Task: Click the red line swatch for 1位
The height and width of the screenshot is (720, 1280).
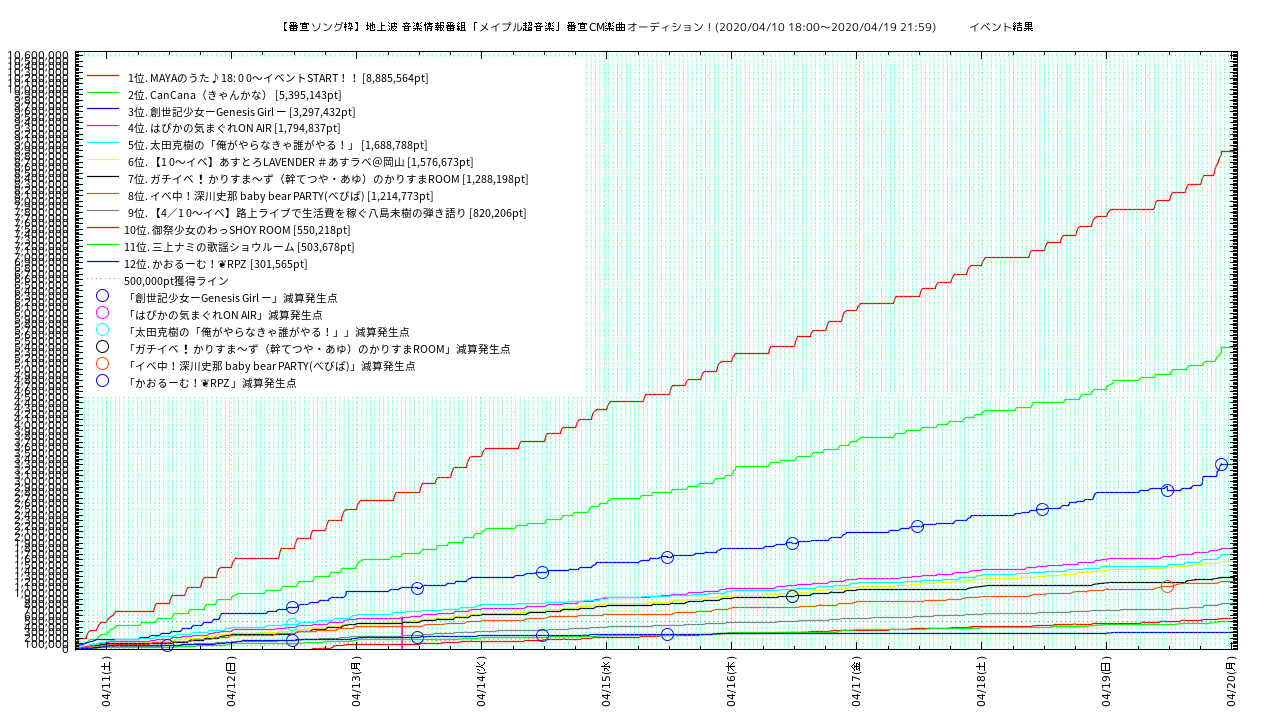Action: click(x=103, y=77)
